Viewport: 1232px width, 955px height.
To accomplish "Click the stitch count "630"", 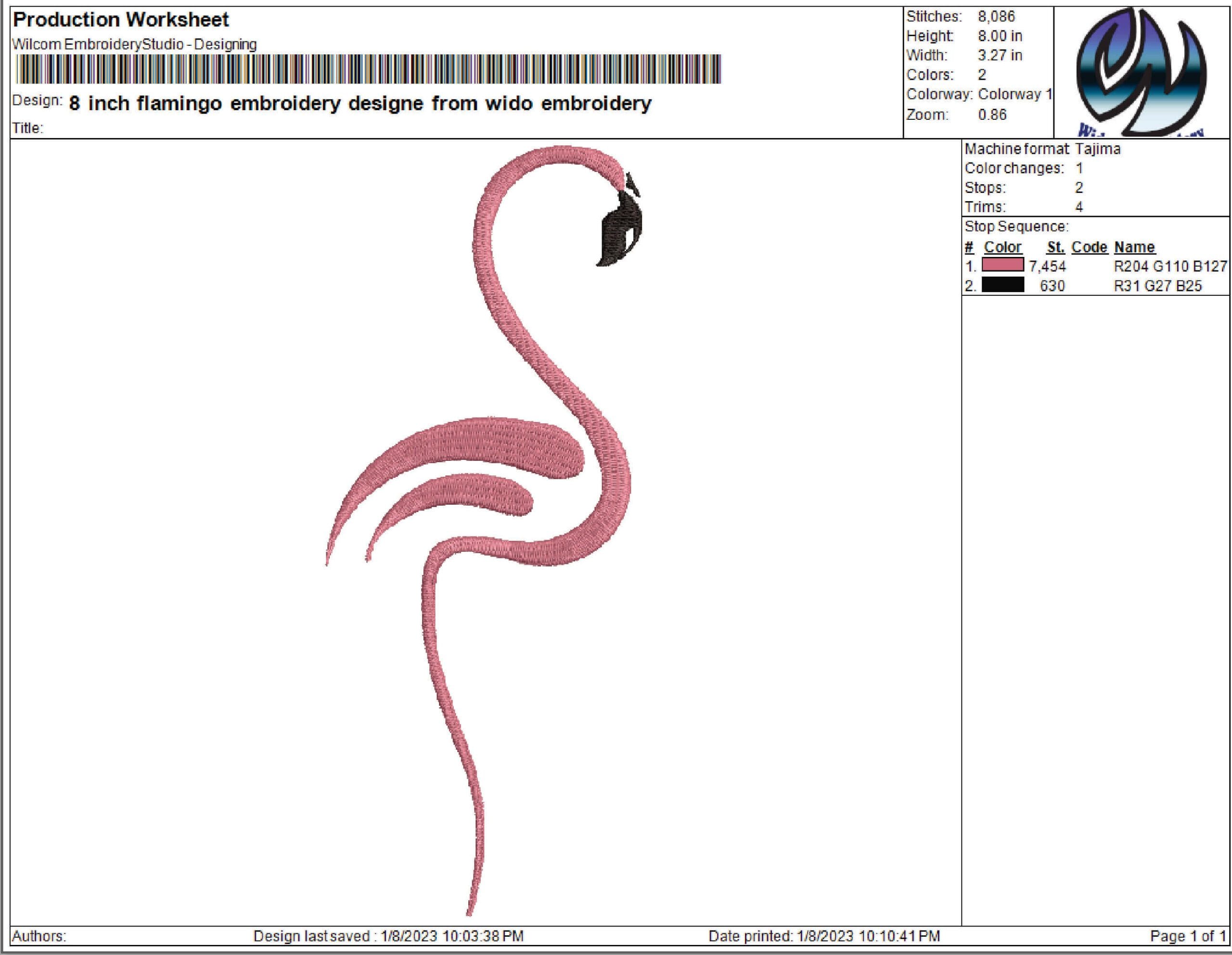I will 1052,286.
